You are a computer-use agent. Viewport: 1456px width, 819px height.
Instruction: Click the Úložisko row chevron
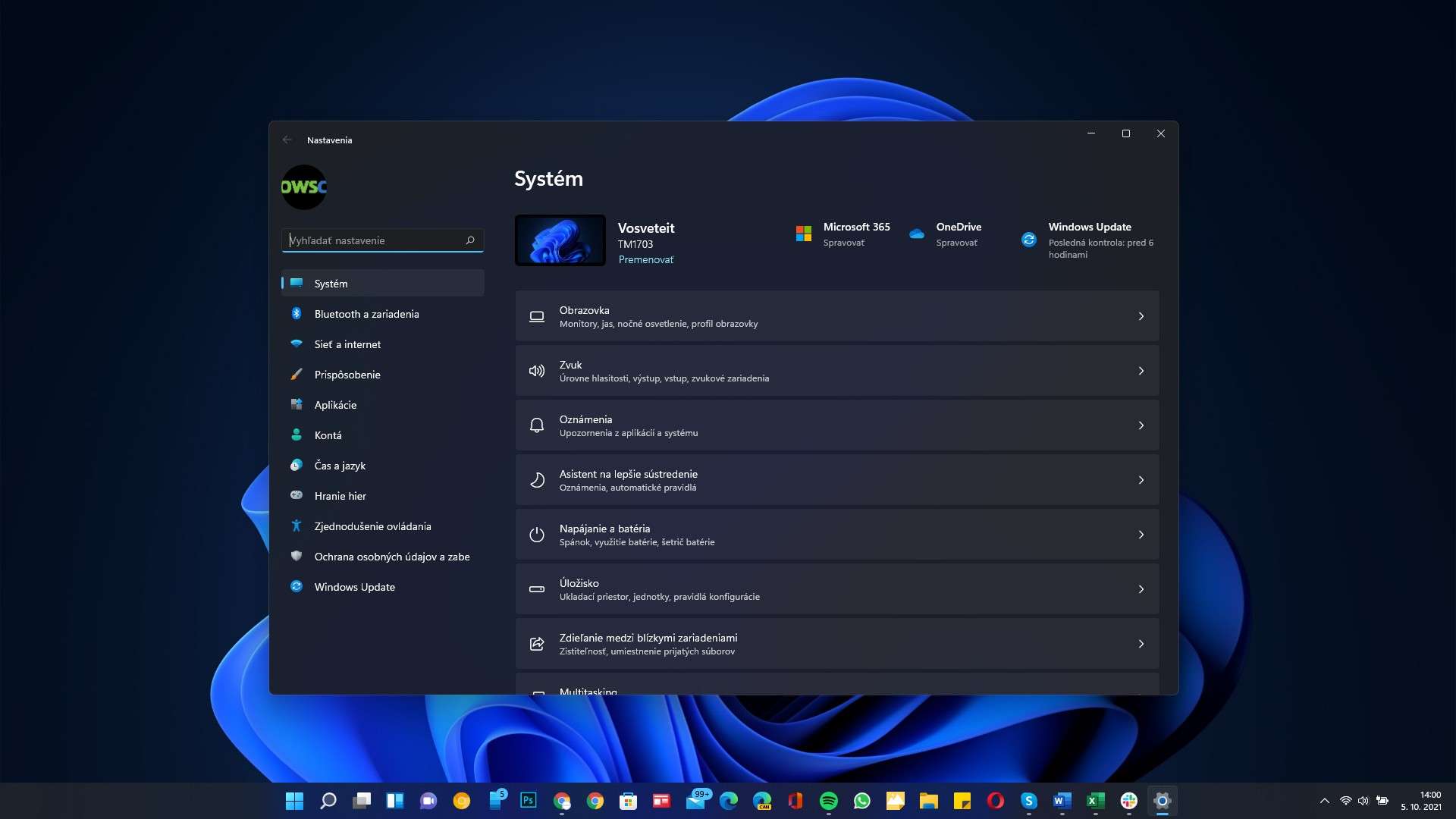point(1141,589)
